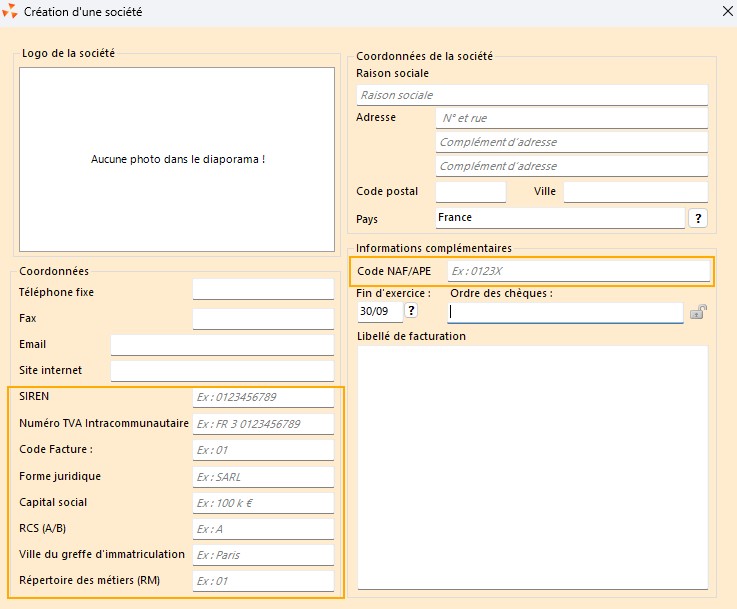The height and width of the screenshot is (609, 737).
Task: Focus the Code postal field
Action: (x=470, y=191)
